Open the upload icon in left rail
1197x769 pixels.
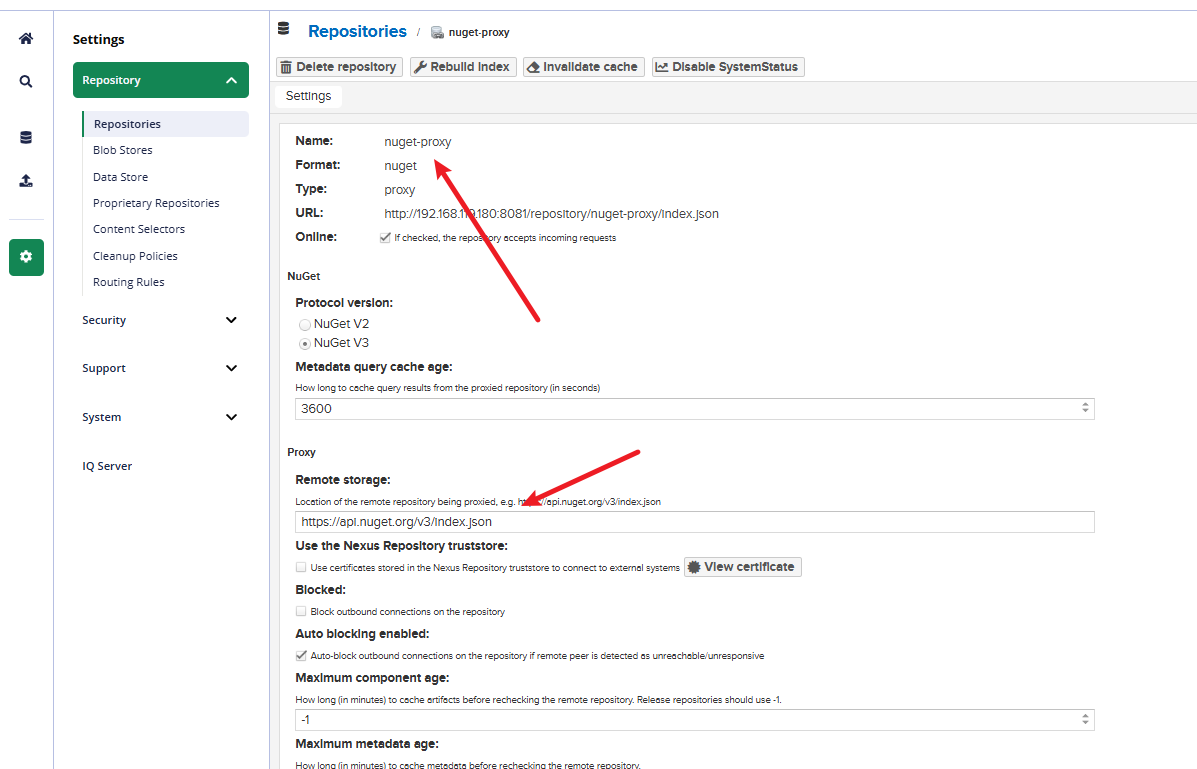pos(26,180)
